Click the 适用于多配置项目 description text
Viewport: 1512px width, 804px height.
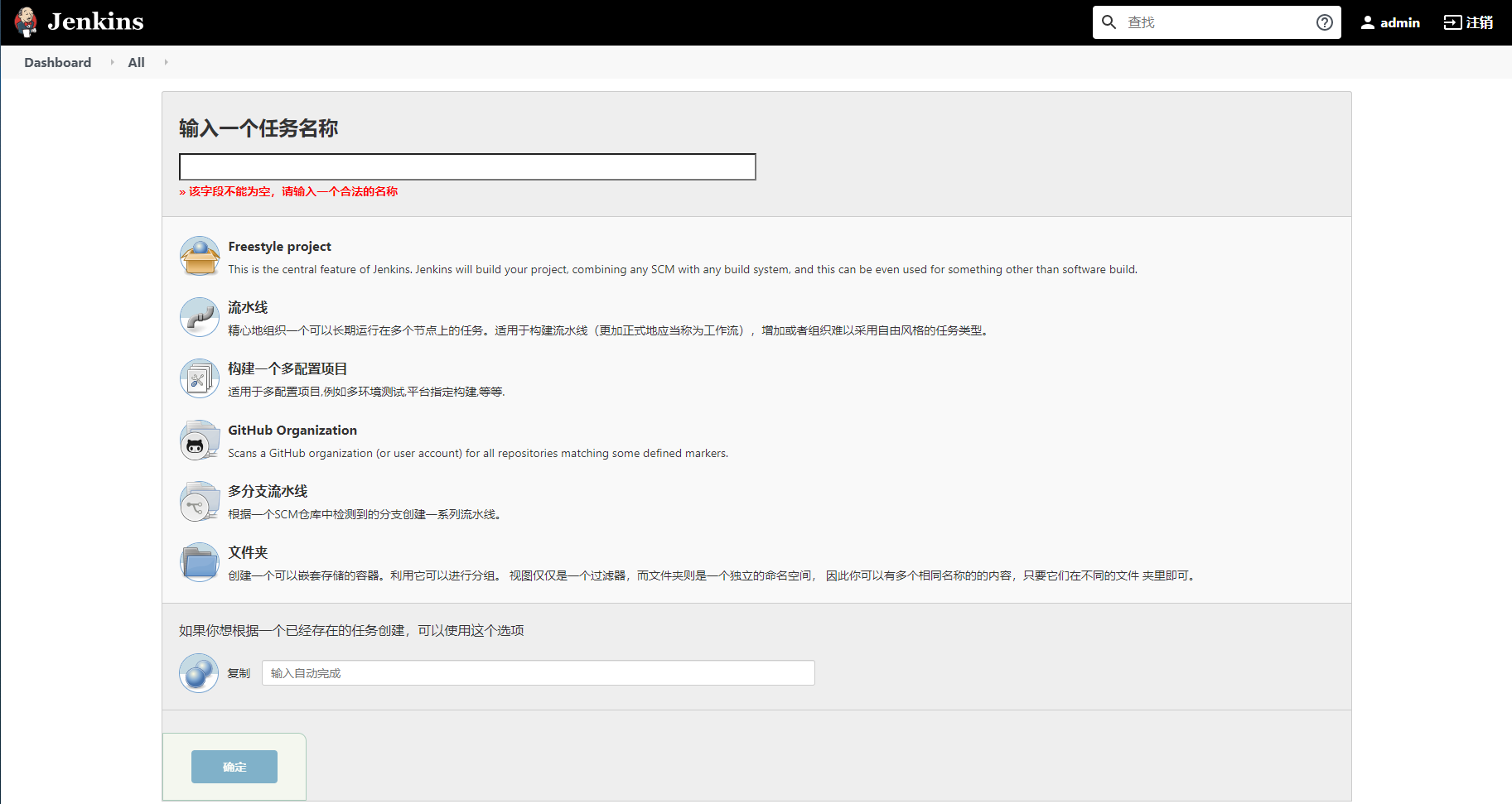(x=366, y=392)
